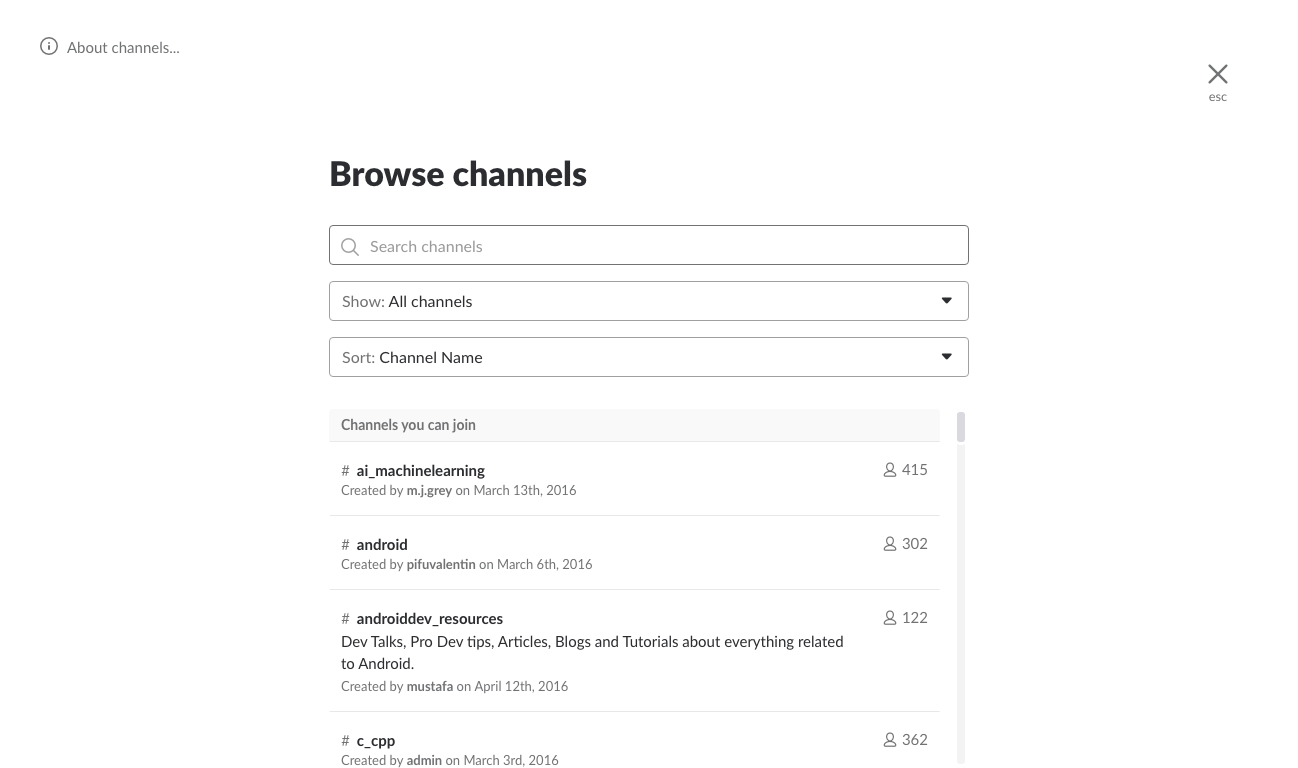The width and height of the screenshot is (1298, 768).
Task: Click the About channels info icon
Action: tap(49, 46)
